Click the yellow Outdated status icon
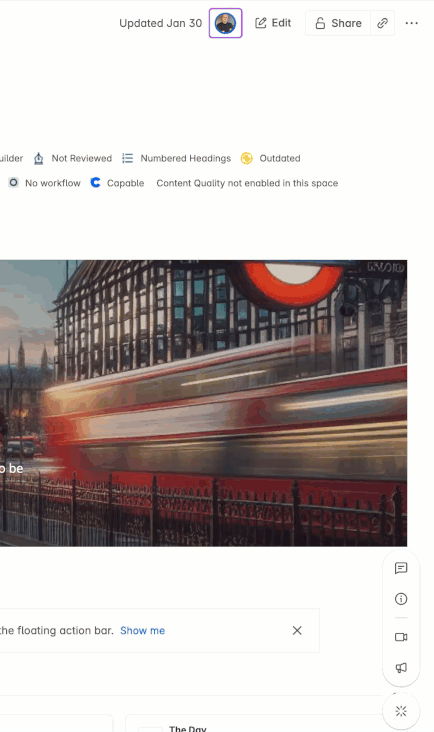 [x=247, y=158]
